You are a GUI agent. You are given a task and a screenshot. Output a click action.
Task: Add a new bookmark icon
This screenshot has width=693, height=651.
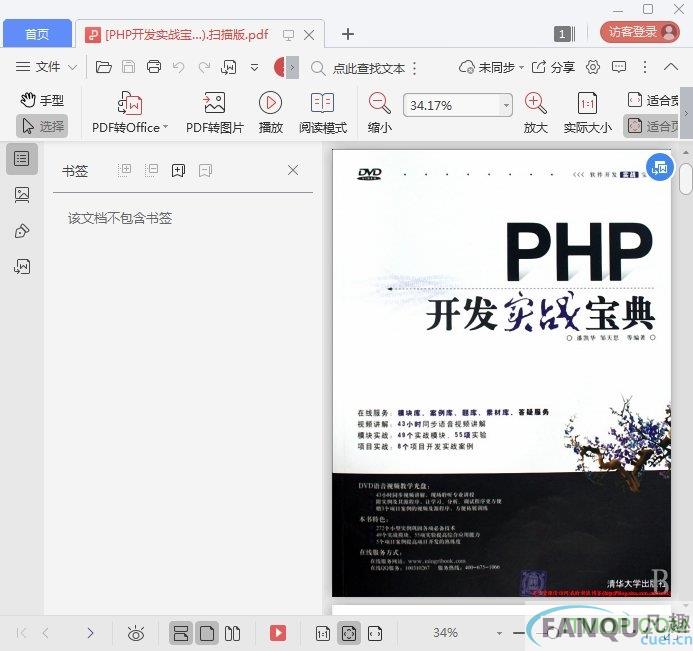click(179, 170)
